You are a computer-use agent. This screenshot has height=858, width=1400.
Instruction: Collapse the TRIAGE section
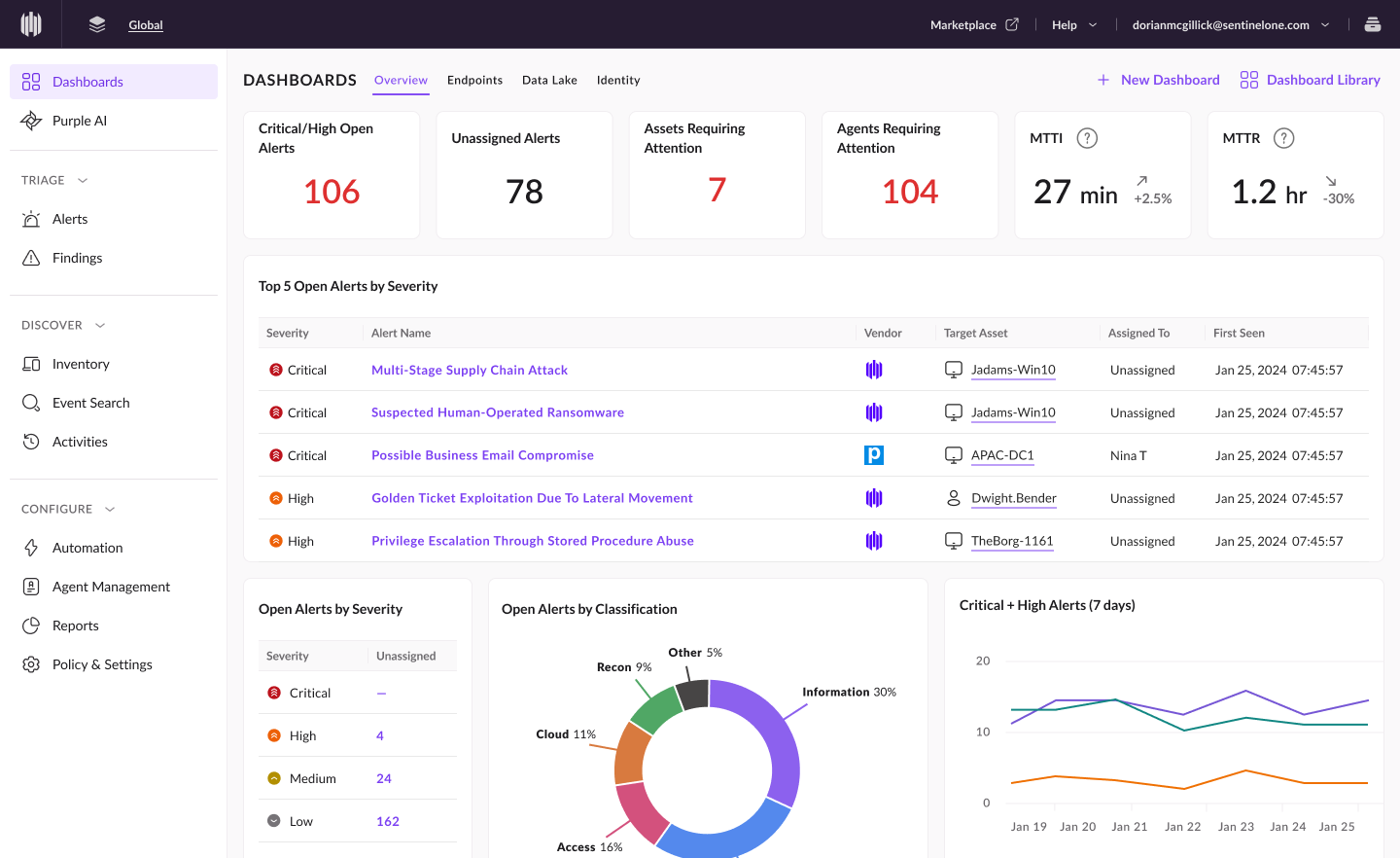(83, 180)
